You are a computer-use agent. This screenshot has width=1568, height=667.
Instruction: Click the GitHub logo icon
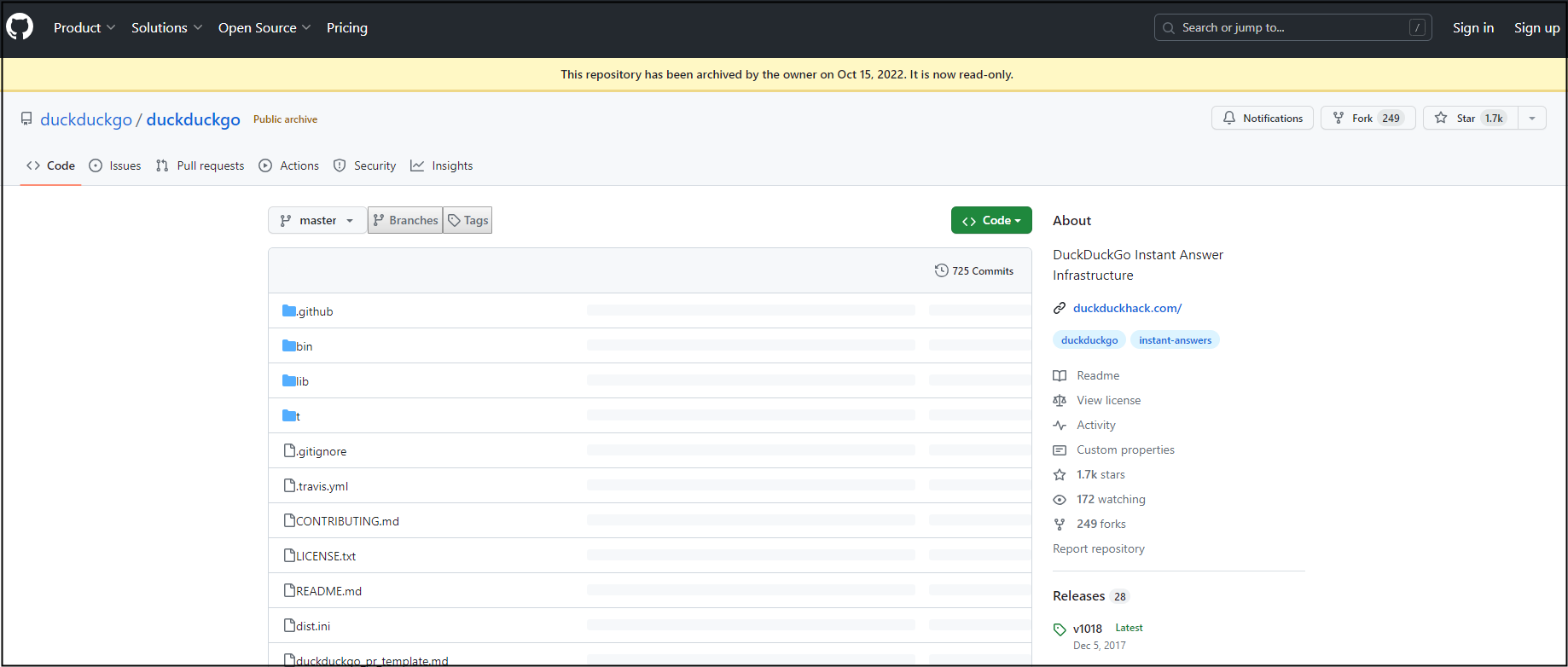point(20,27)
